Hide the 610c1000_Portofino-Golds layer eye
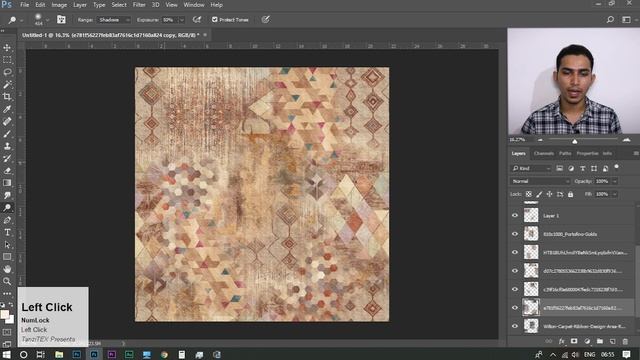This screenshot has height=360, width=640. [x=515, y=234]
